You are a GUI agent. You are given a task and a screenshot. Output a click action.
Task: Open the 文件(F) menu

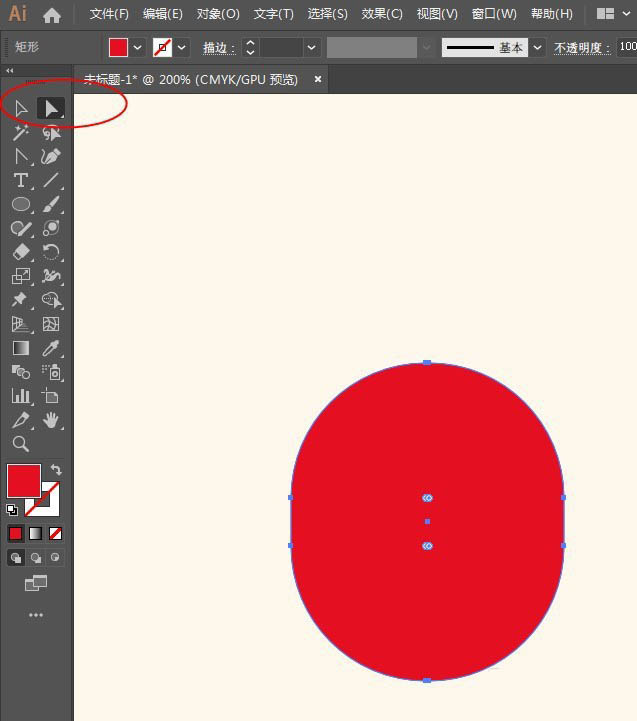(x=109, y=14)
